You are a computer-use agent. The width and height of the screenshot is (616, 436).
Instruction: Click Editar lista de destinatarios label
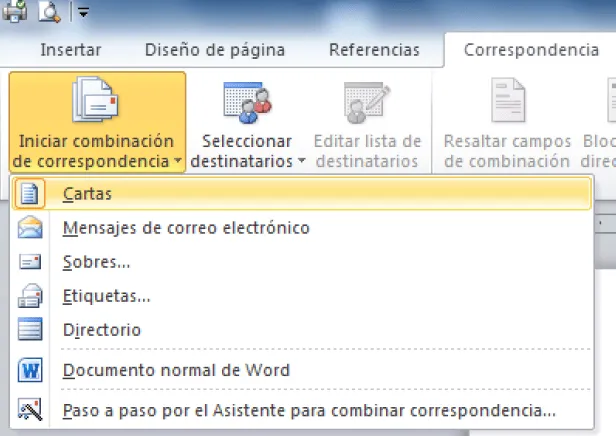pos(367,151)
